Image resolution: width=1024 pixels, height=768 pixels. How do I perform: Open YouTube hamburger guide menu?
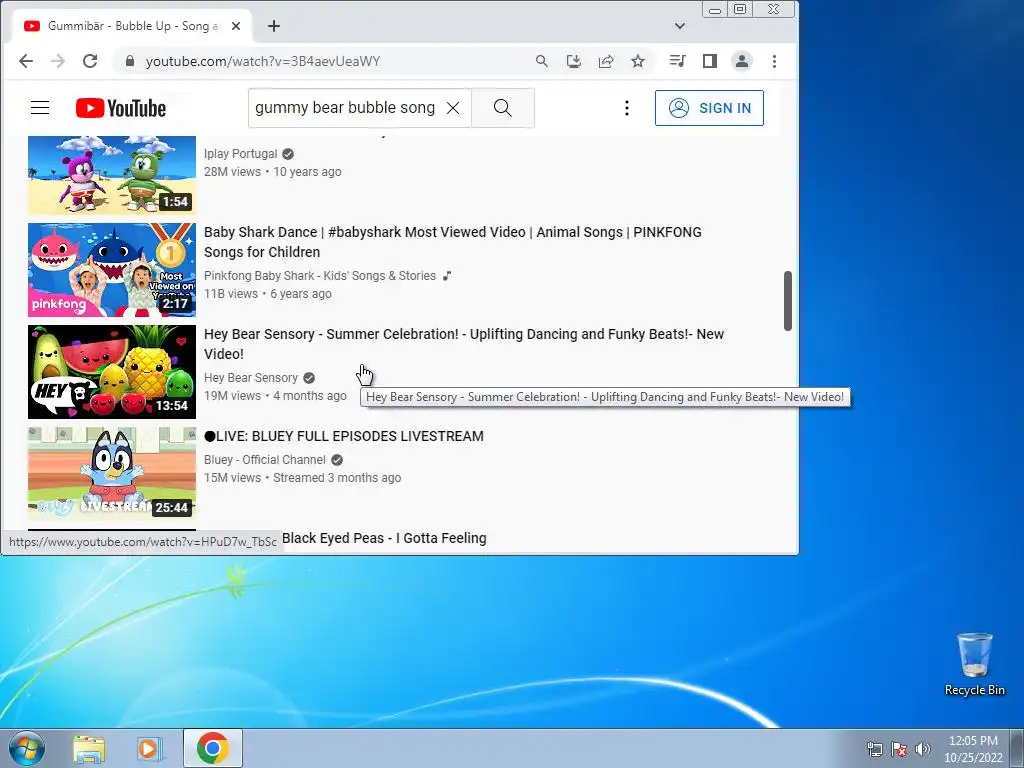(40, 108)
